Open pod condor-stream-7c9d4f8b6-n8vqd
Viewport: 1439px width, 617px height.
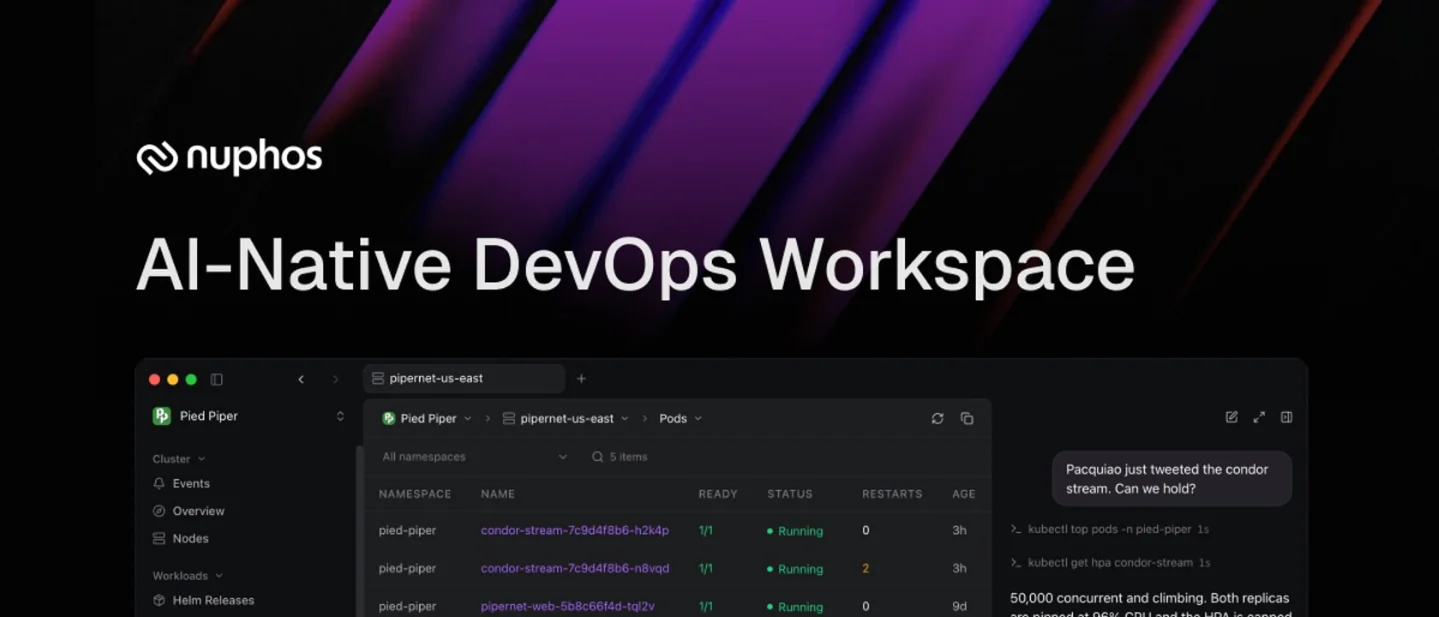point(575,569)
